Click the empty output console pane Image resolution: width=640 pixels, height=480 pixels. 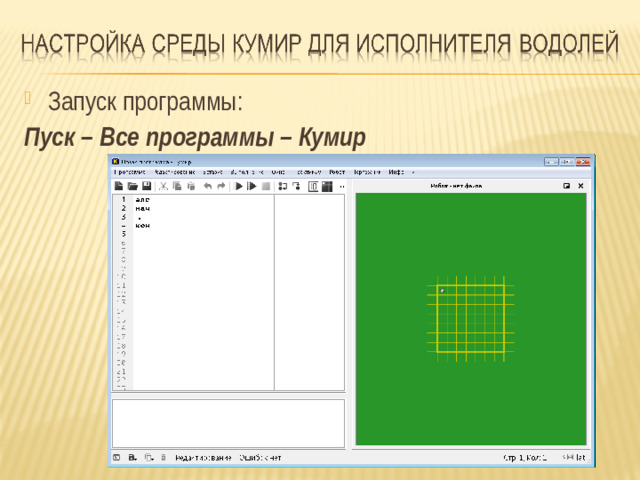(229, 423)
